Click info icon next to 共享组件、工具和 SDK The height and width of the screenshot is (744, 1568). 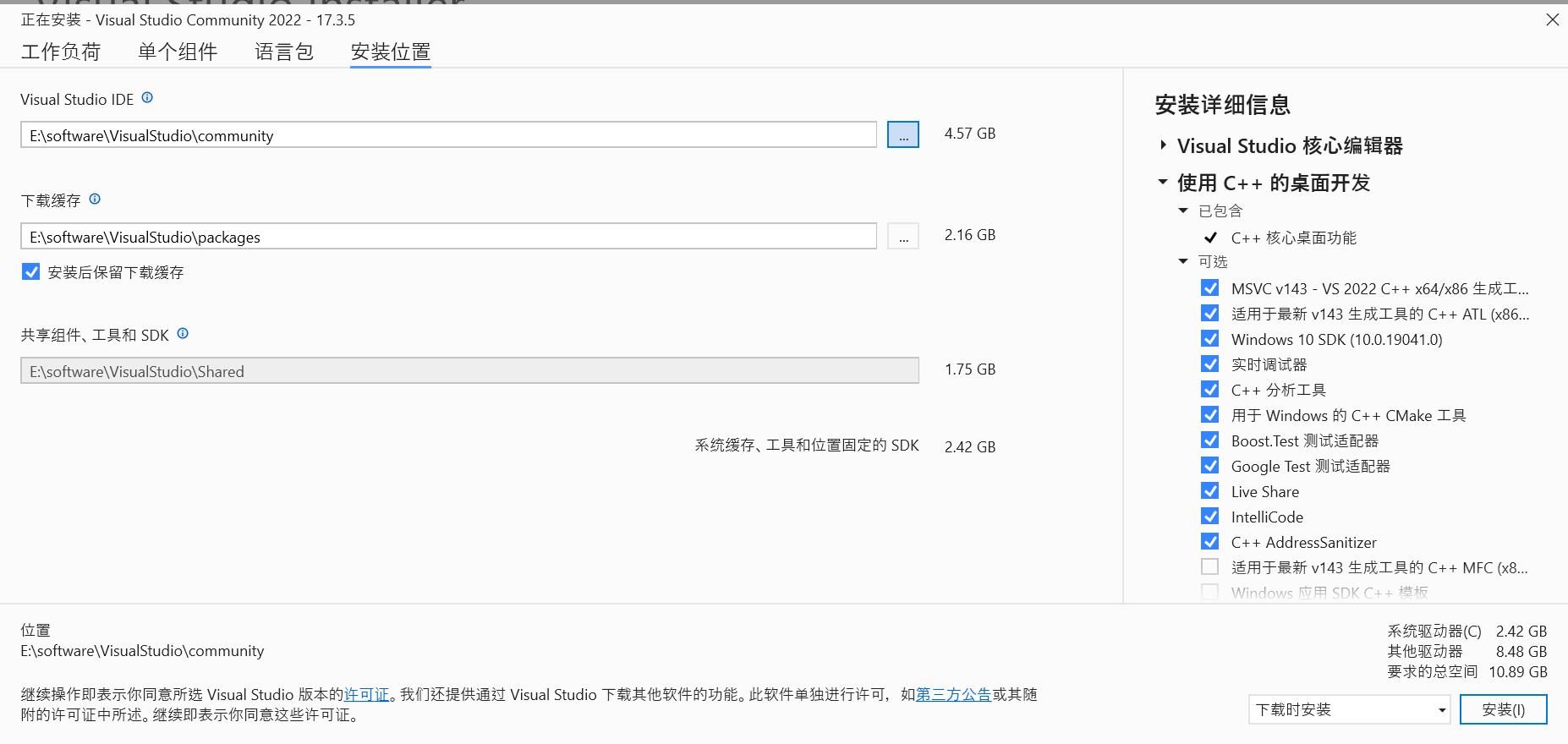tap(183, 334)
